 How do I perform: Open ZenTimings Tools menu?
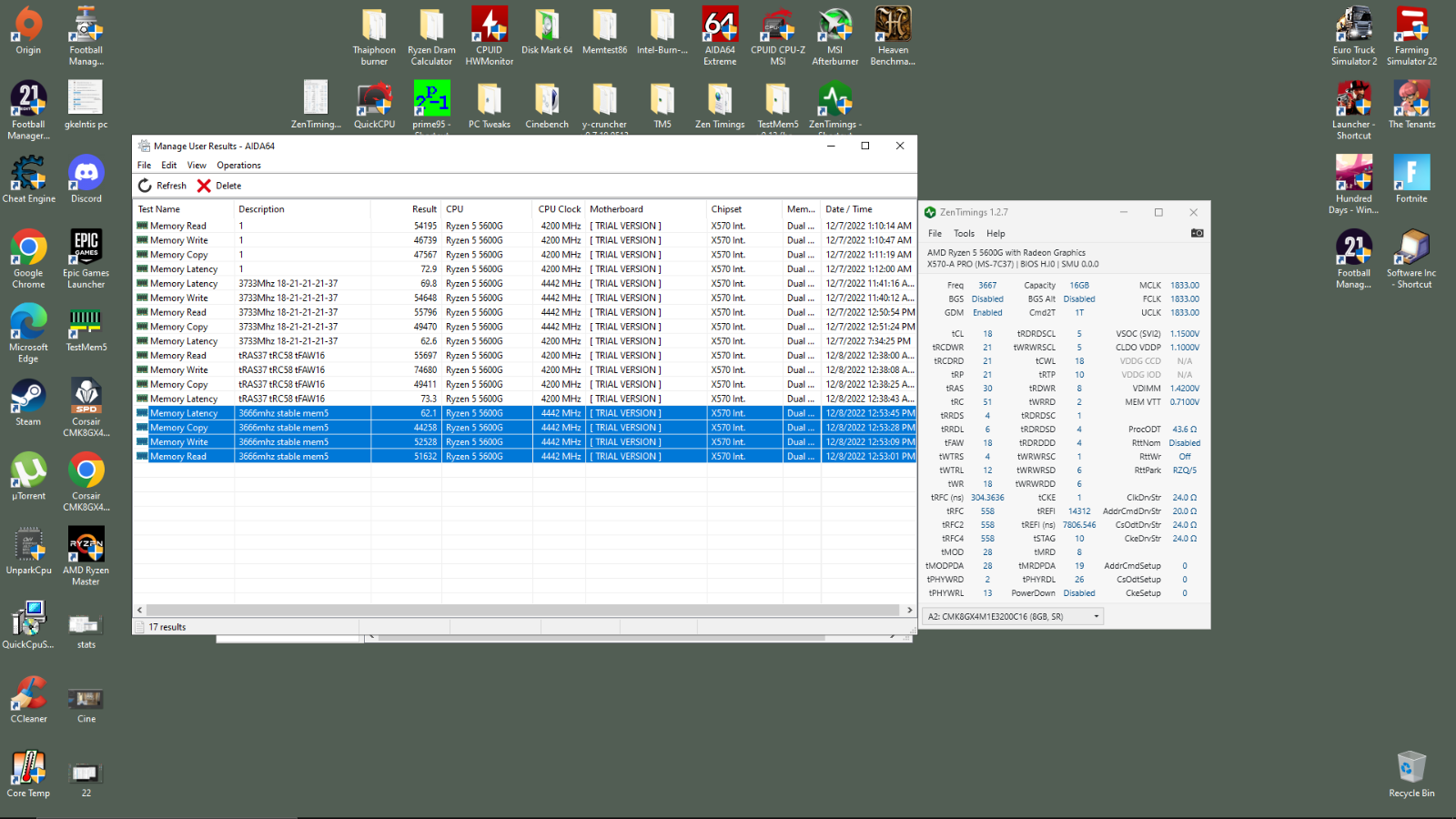[964, 234]
